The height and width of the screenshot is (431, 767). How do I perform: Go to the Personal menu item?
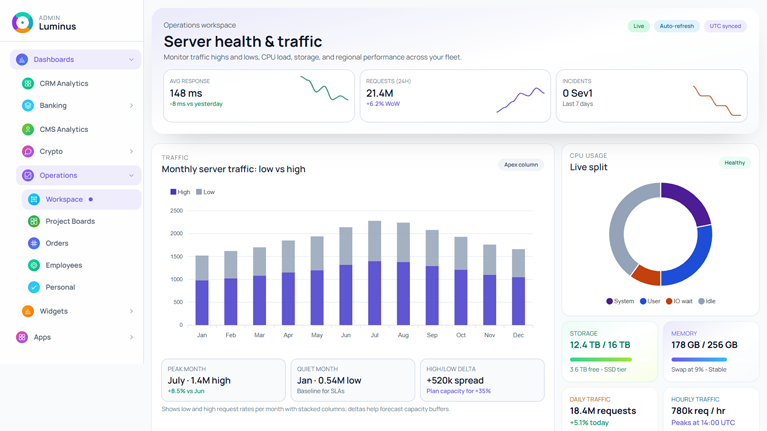(60, 287)
